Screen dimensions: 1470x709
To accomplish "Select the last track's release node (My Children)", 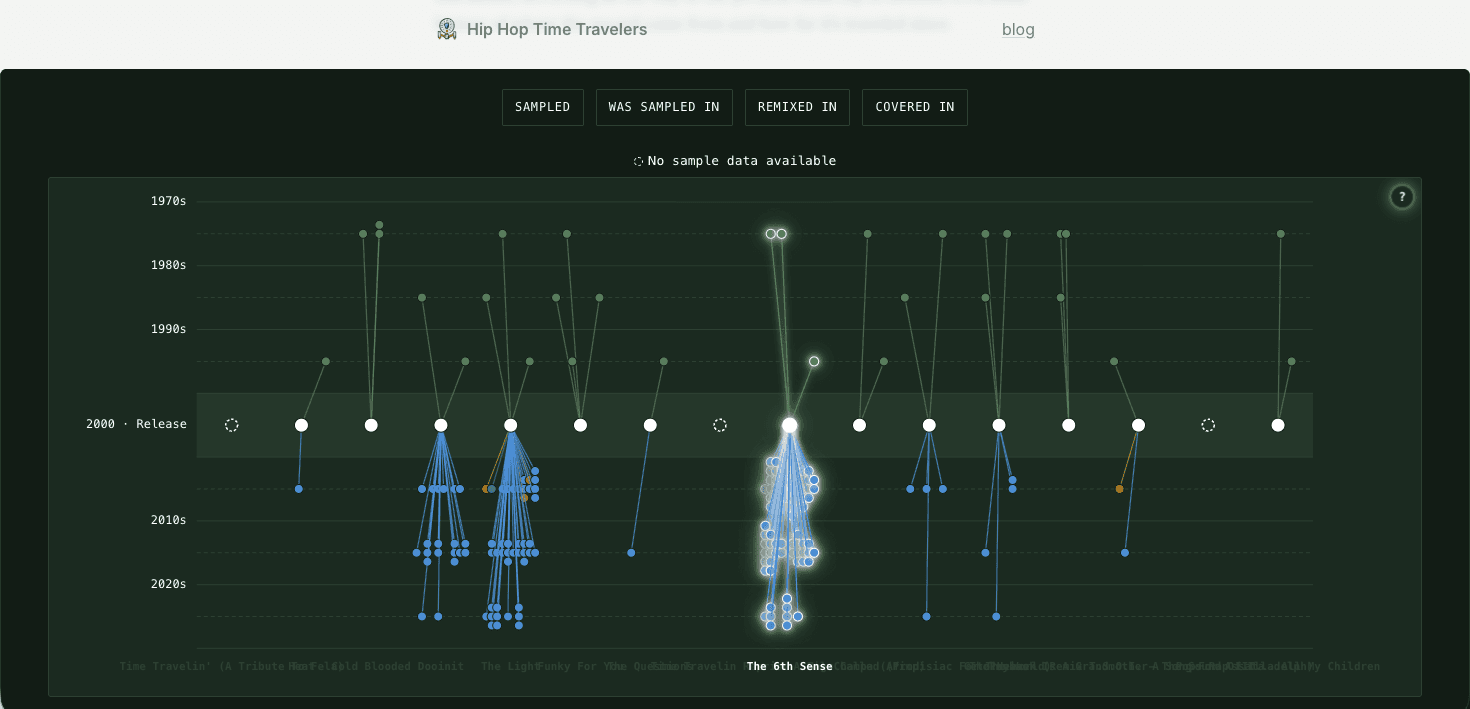I will click(1278, 425).
